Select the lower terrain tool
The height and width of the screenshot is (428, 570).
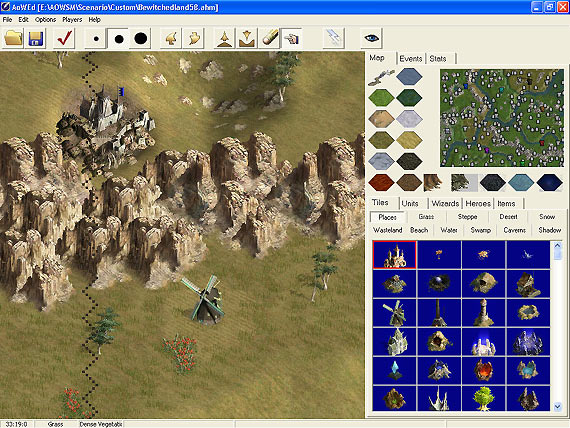246,38
